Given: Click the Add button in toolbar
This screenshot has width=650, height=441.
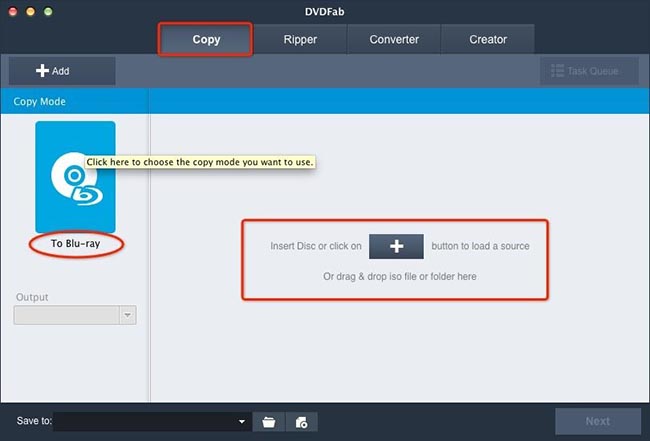Looking at the screenshot, I should [x=62, y=71].
